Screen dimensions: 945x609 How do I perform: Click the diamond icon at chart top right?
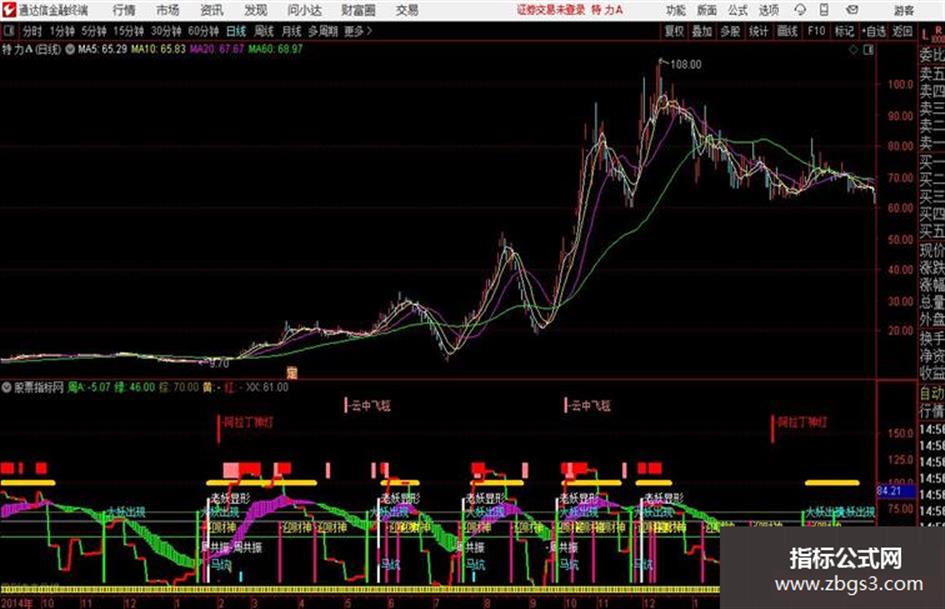tap(853, 50)
